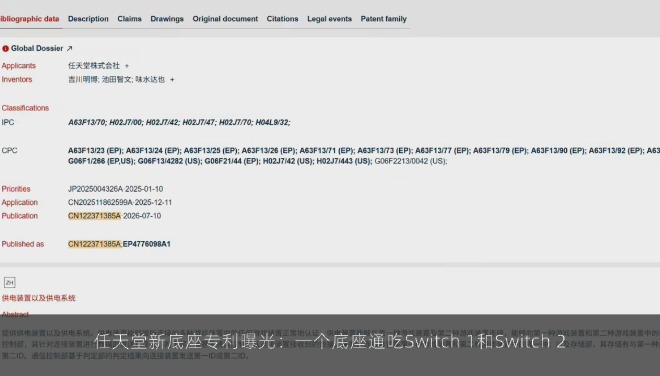Screen dimensions: 660x376
Task: Click the Priorities label
Action: point(16,189)
